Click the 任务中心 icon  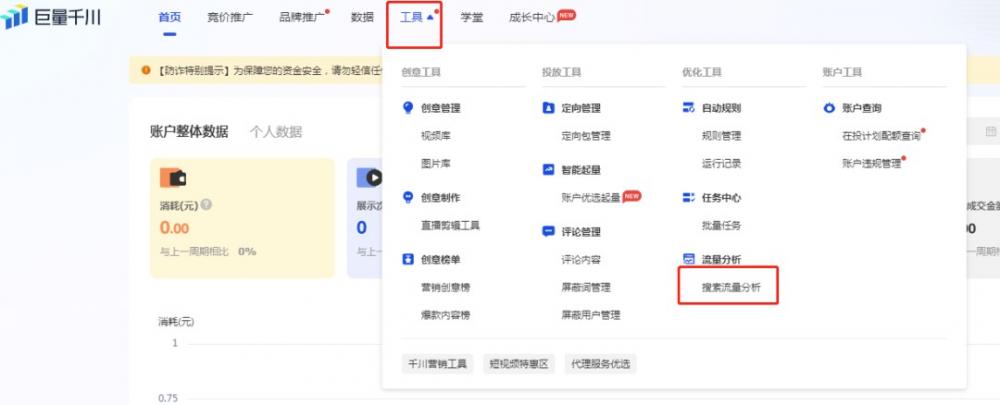[688, 198]
